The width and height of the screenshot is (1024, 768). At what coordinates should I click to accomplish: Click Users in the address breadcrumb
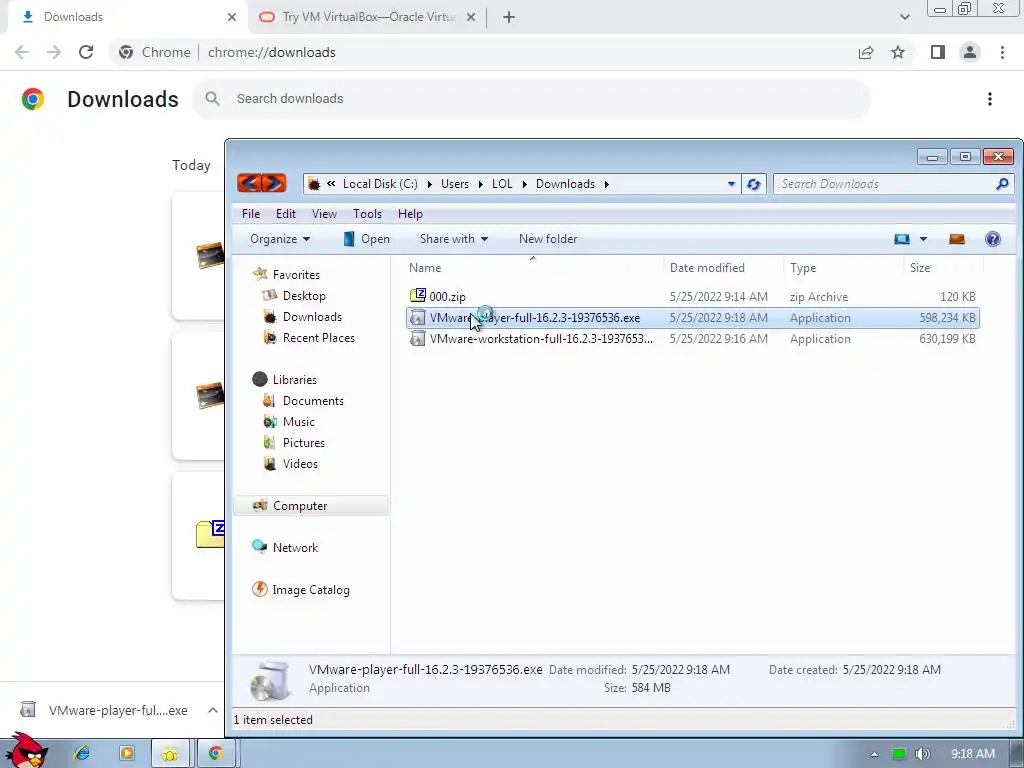coord(455,184)
